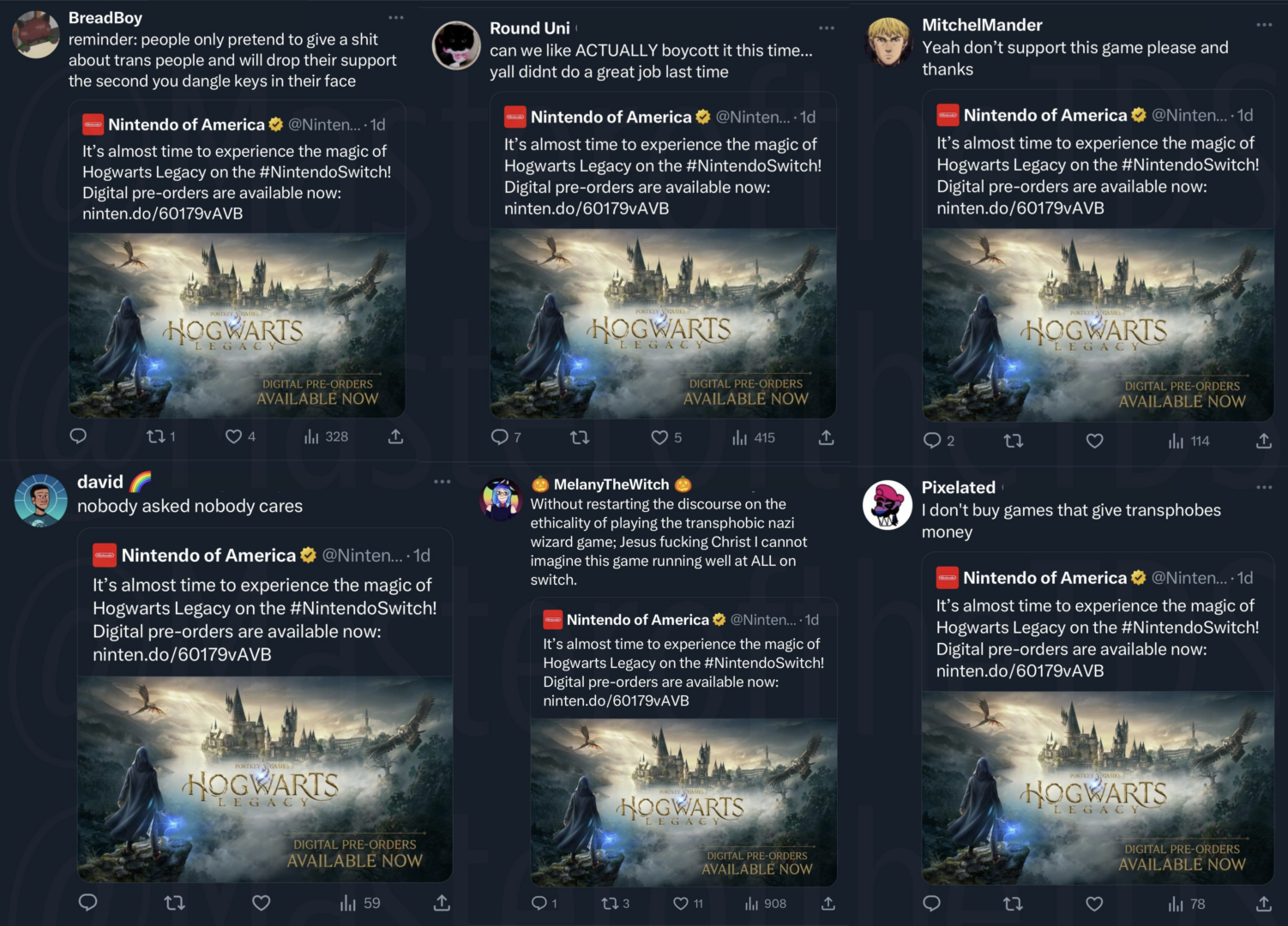Screen dimensions: 1288x926
Task: Open MitchelMander's profile name
Action: [982, 25]
